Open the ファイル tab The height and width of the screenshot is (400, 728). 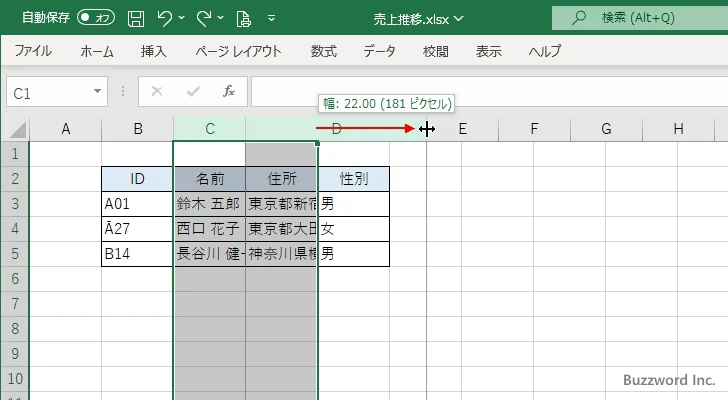tap(33, 51)
